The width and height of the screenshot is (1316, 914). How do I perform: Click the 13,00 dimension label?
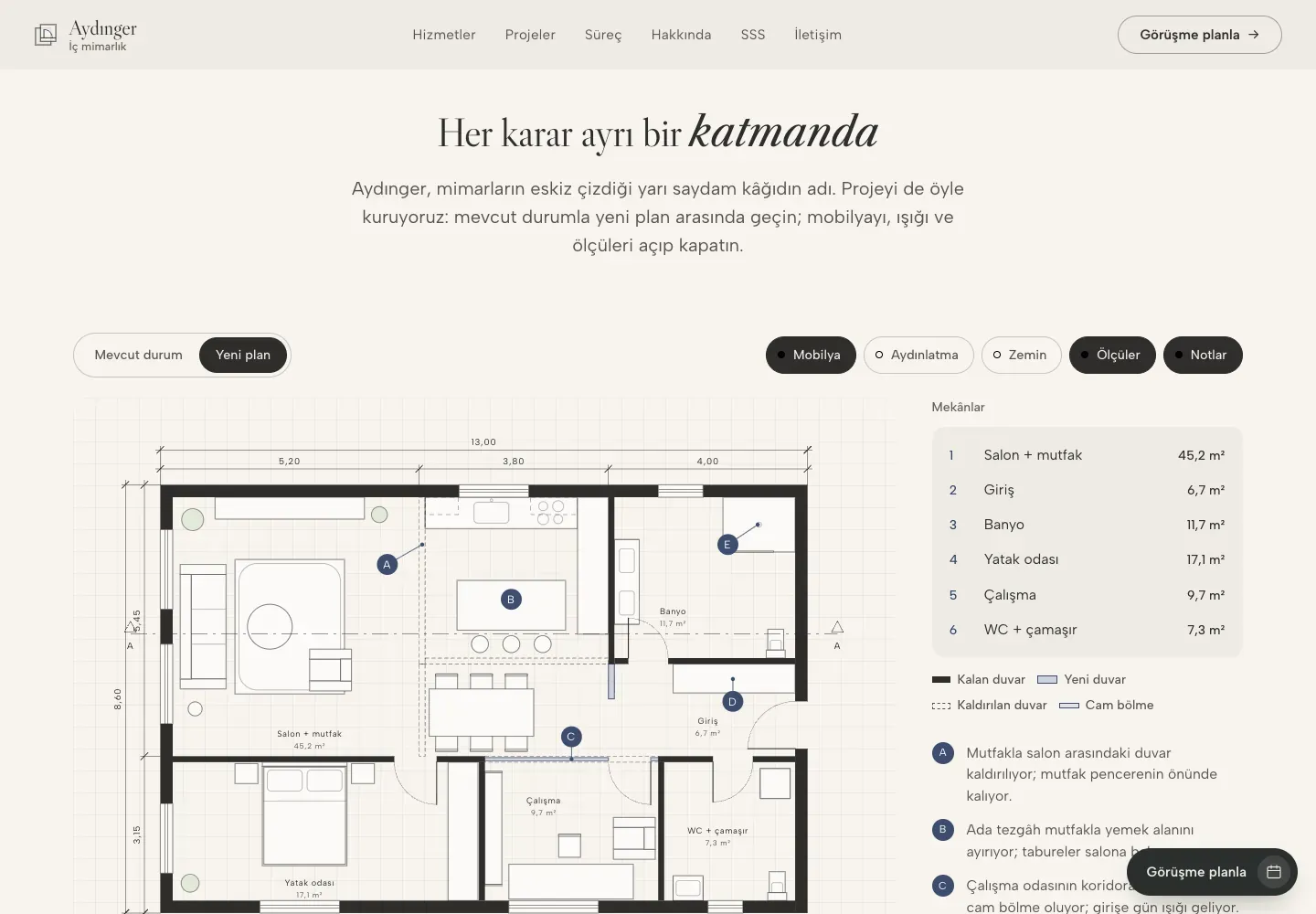[x=483, y=442]
